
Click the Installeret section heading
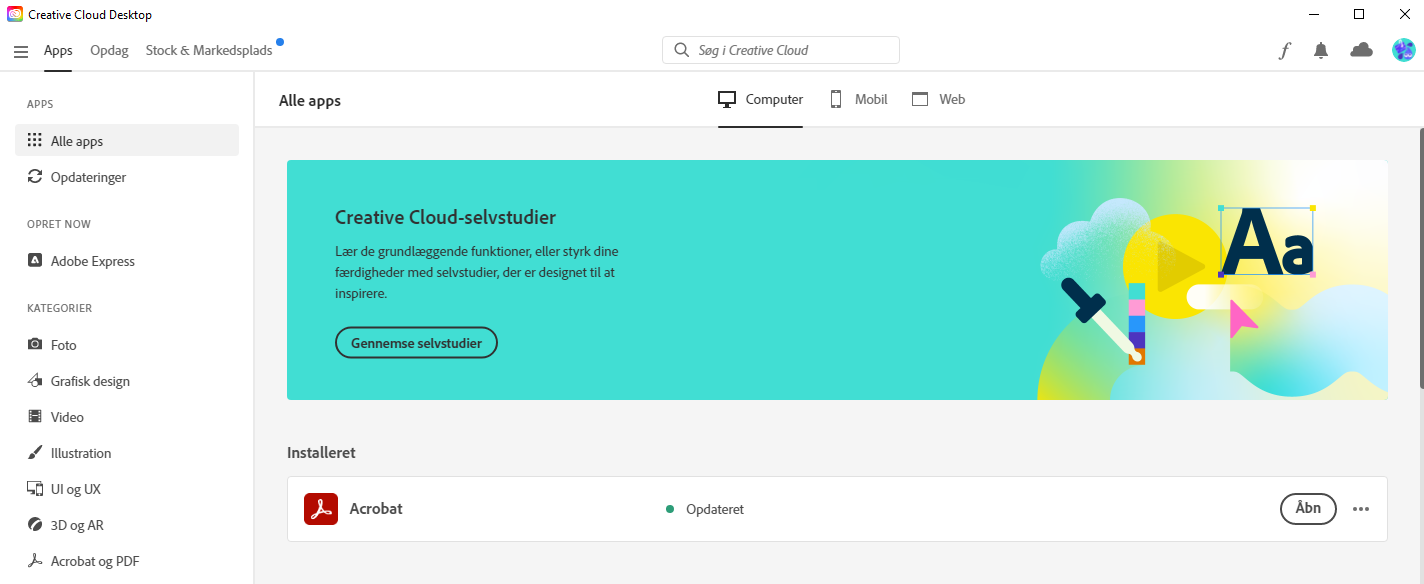coord(321,453)
